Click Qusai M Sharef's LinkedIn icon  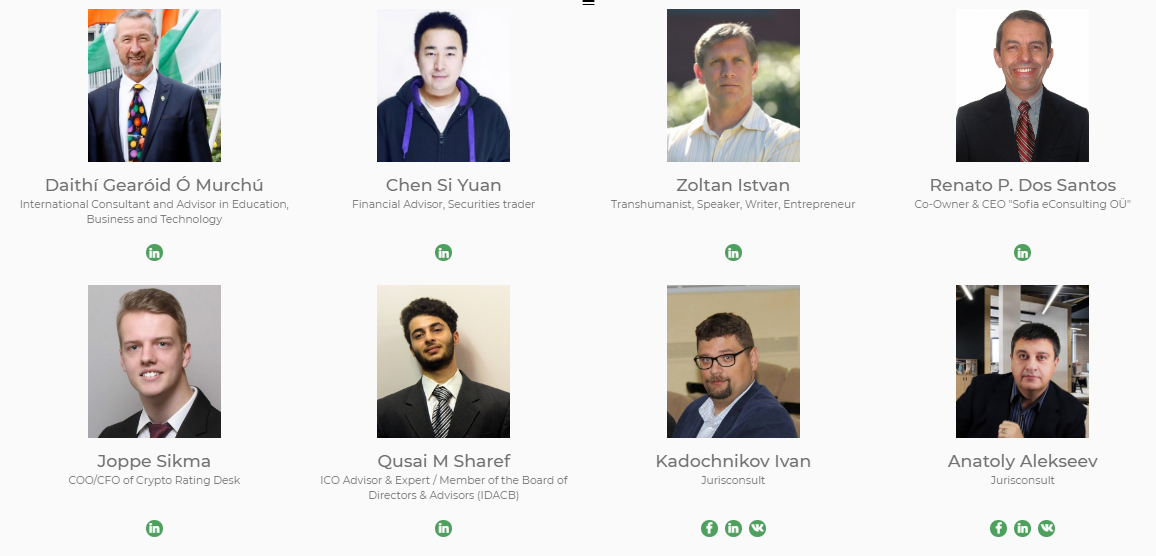pyautogui.click(x=443, y=528)
